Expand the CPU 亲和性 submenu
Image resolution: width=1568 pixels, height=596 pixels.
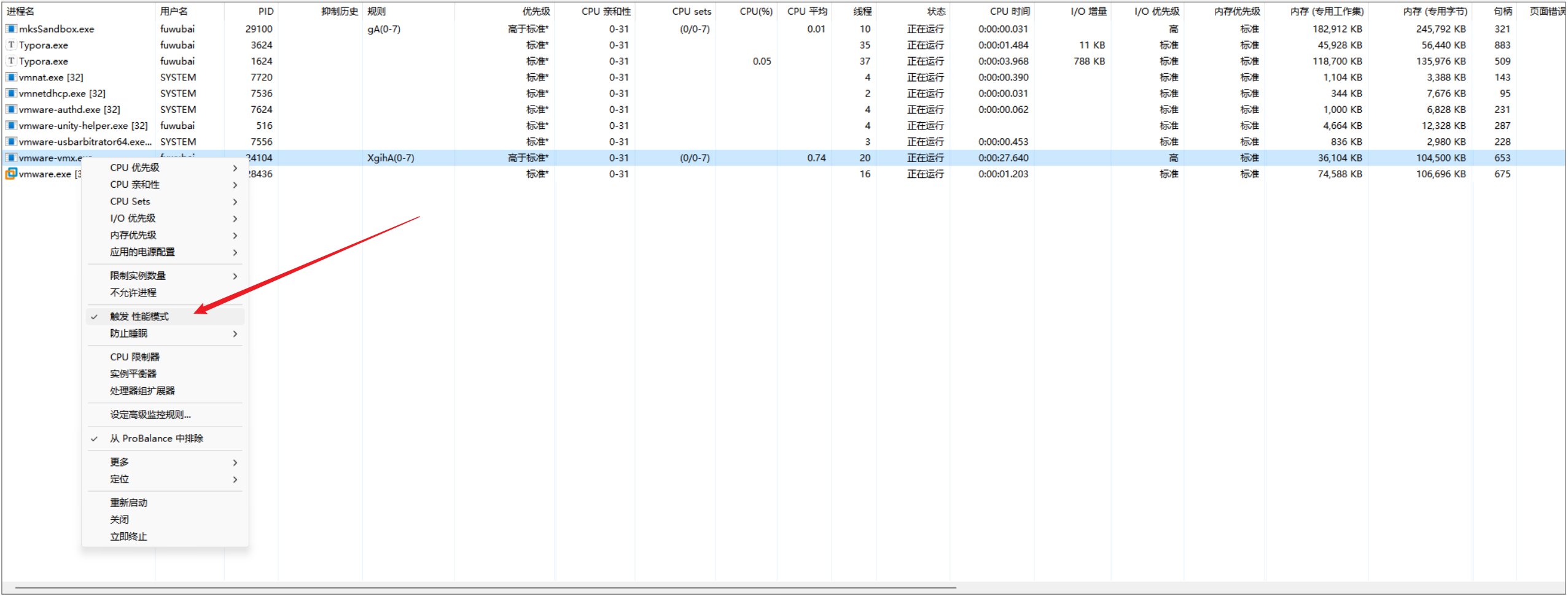(166, 185)
